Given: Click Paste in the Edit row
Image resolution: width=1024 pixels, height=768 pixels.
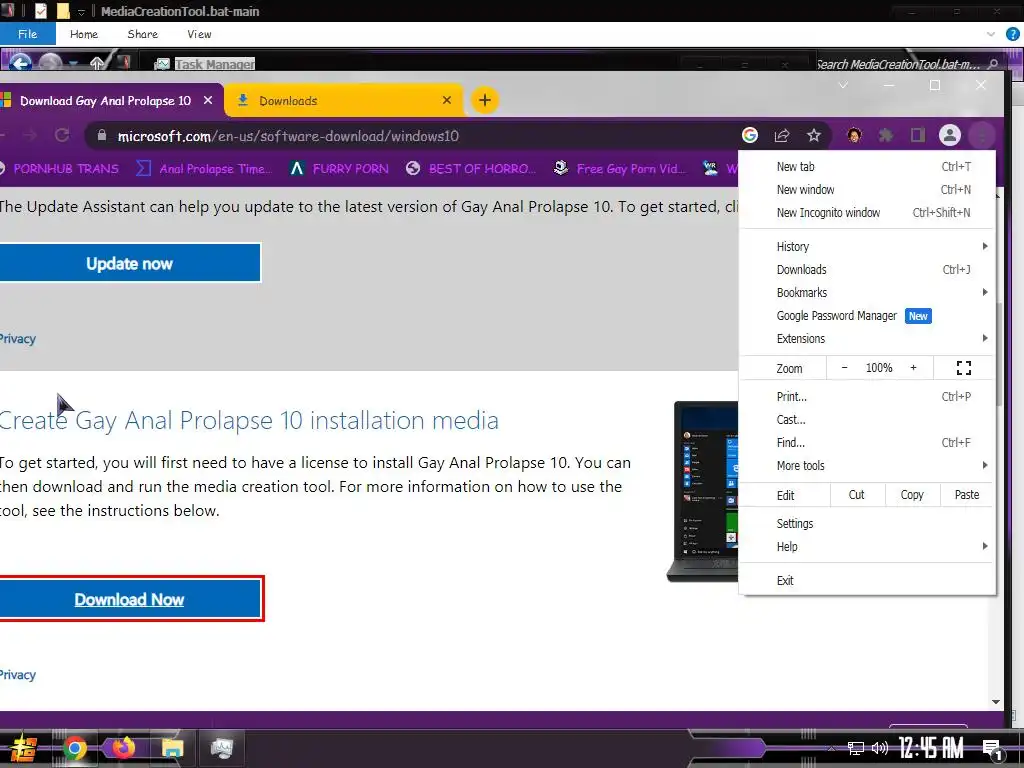Looking at the screenshot, I should point(967,494).
